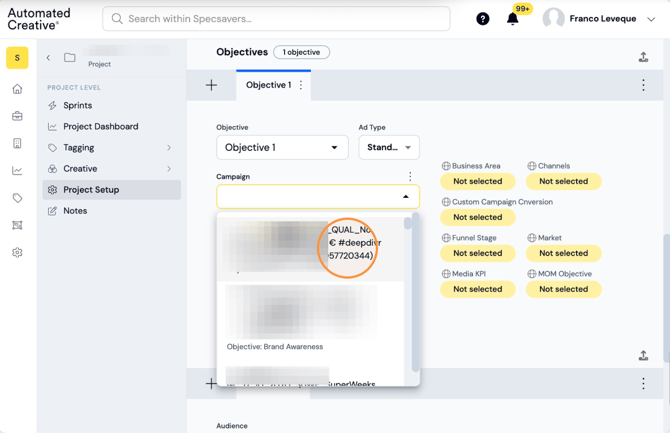Click the Automated Creative logo
The width and height of the screenshot is (670, 434).
[x=39, y=19]
